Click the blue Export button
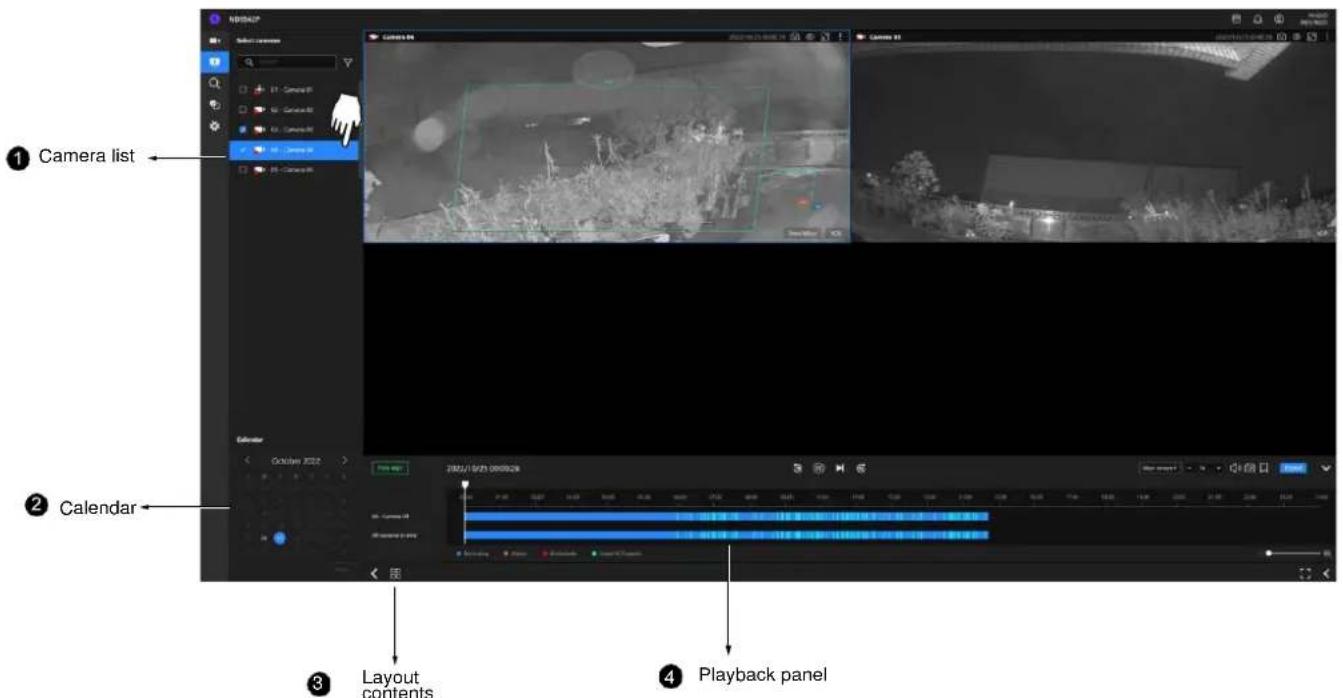1343x698 pixels. coord(1293,467)
